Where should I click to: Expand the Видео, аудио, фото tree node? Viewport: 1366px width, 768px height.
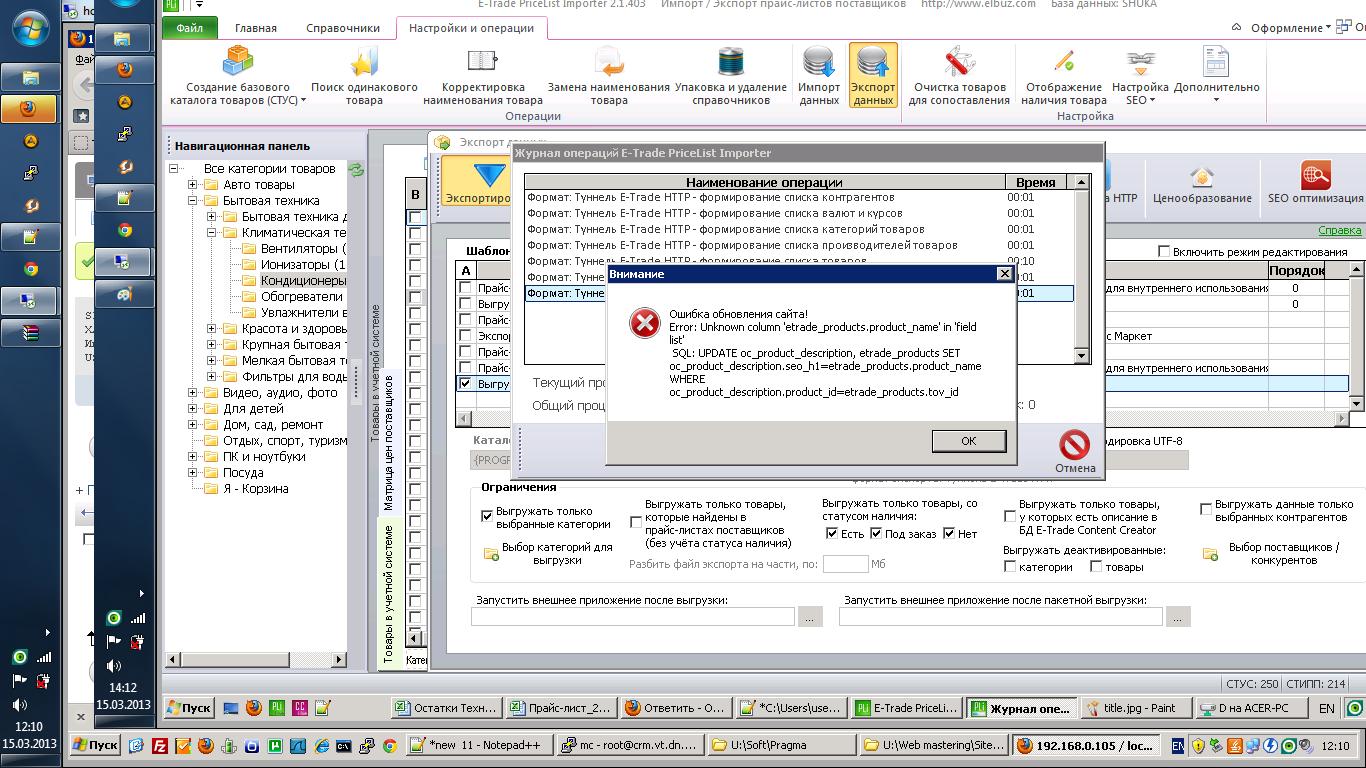pos(193,393)
